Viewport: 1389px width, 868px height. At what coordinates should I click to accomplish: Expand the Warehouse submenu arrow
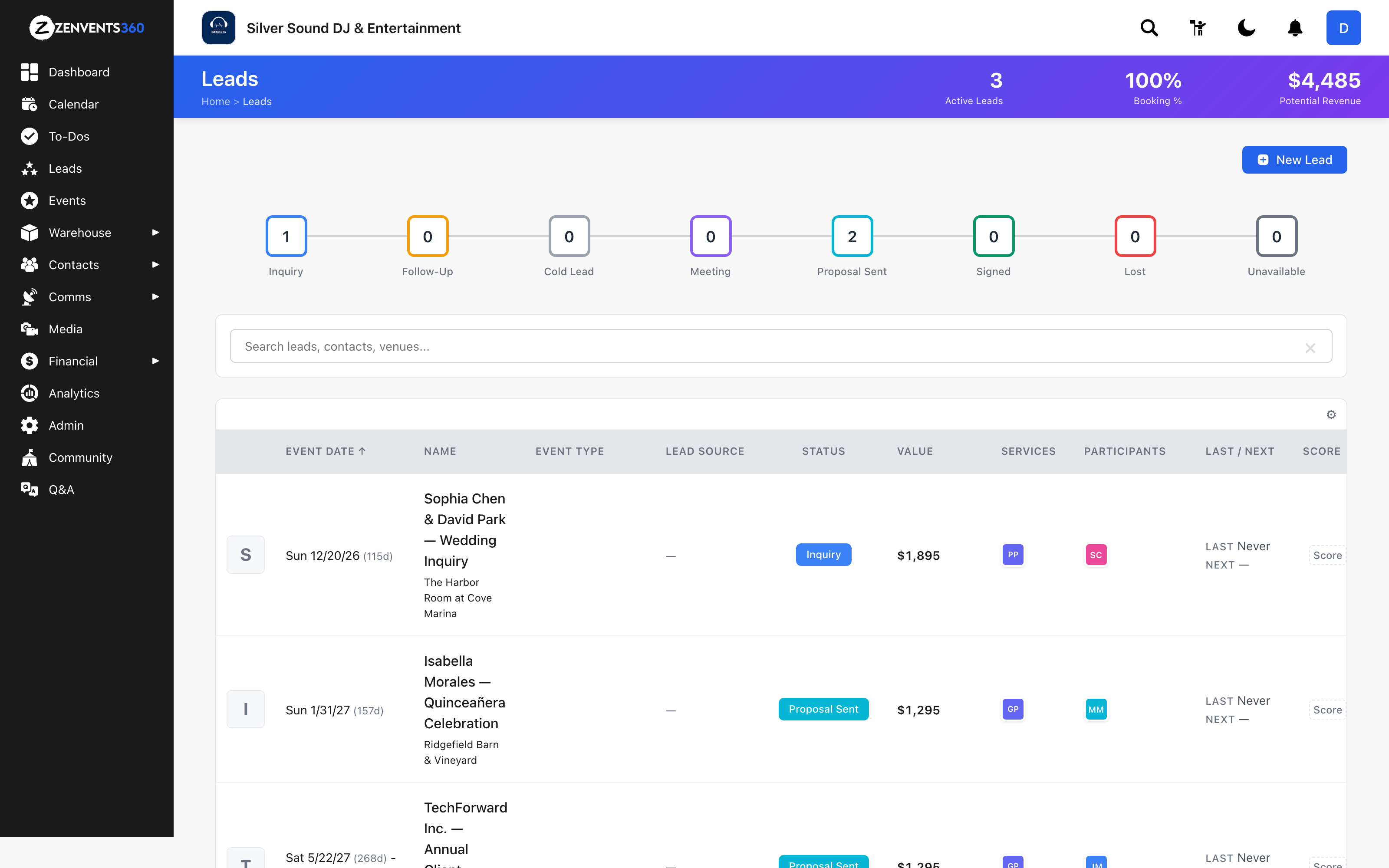tap(155, 233)
